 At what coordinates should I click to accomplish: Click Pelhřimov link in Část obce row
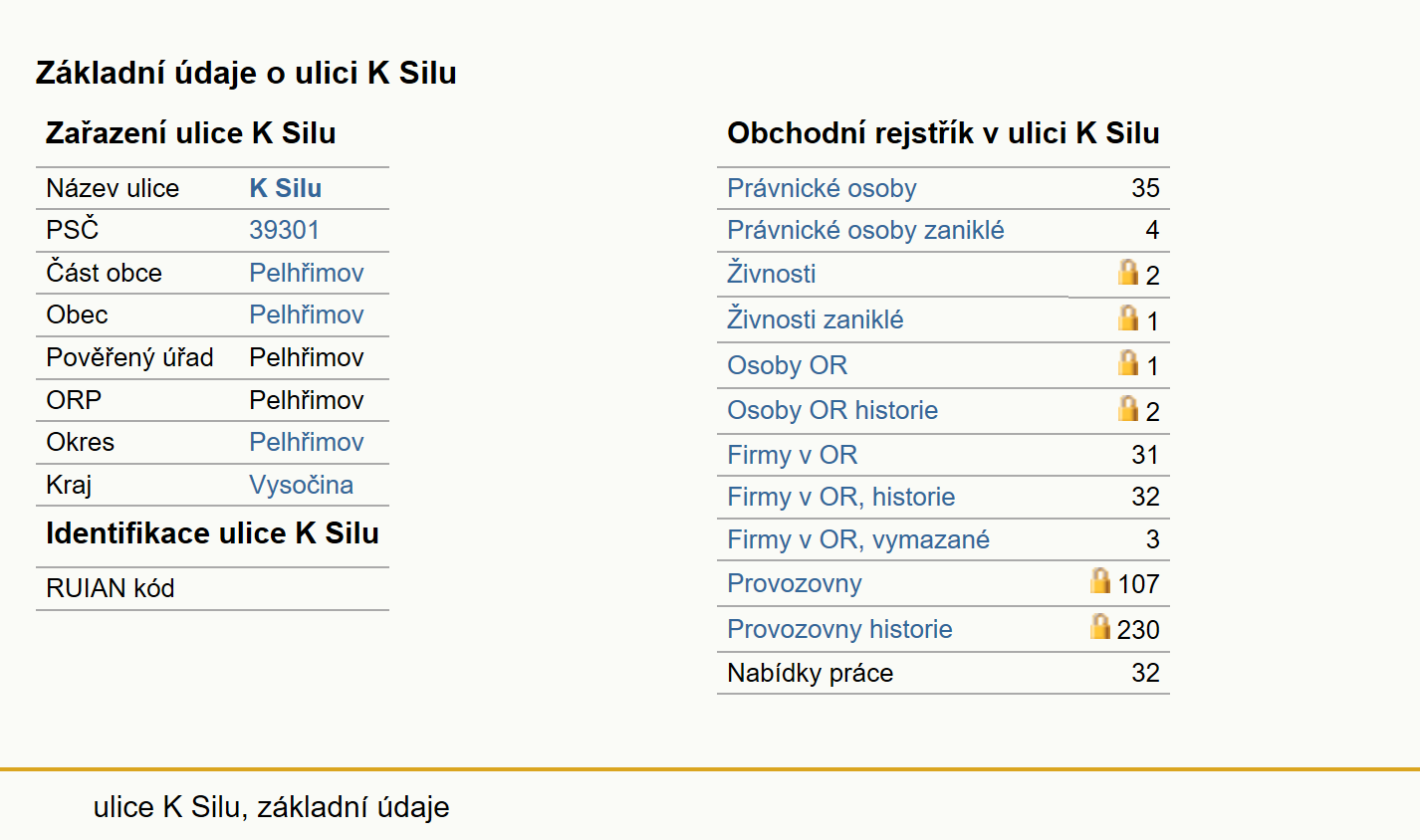coord(307,273)
